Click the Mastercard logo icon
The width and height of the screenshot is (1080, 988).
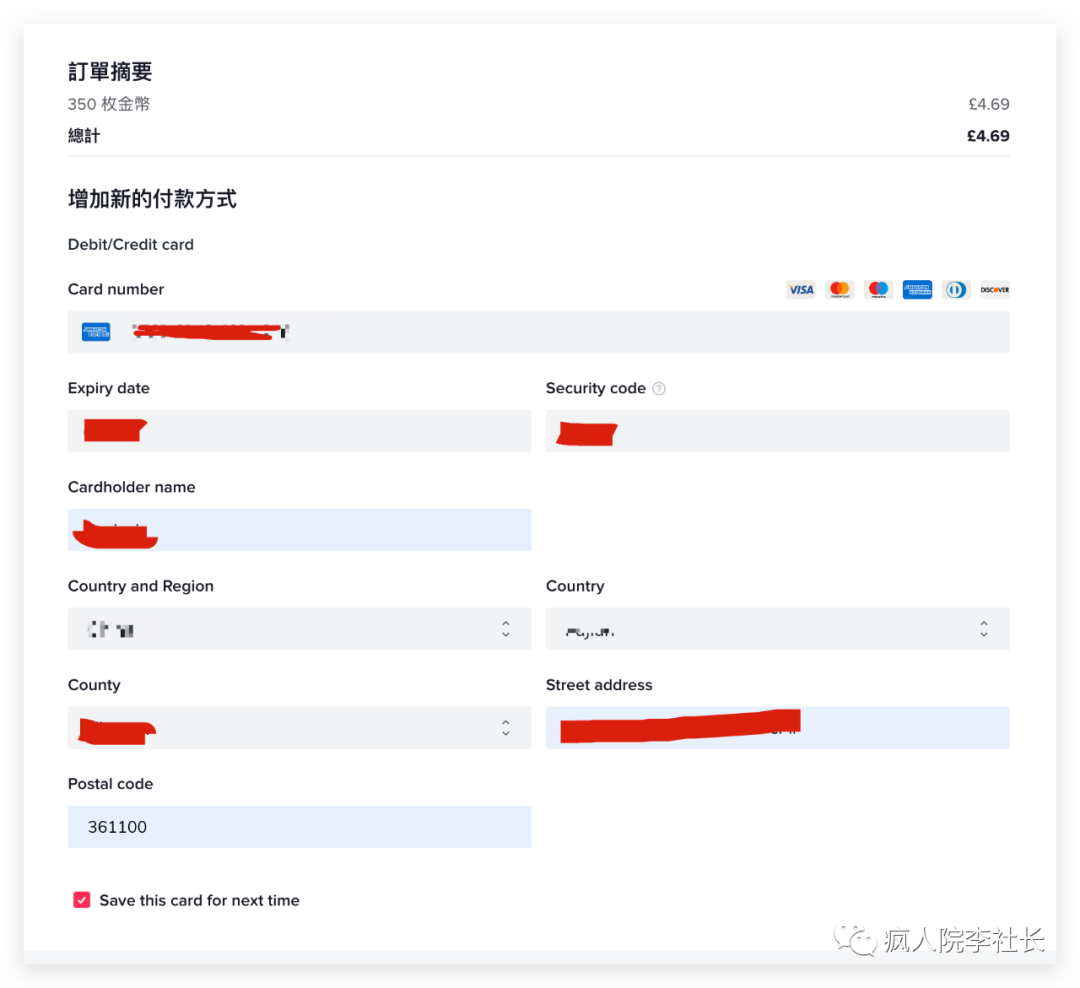click(x=839, y=289)
